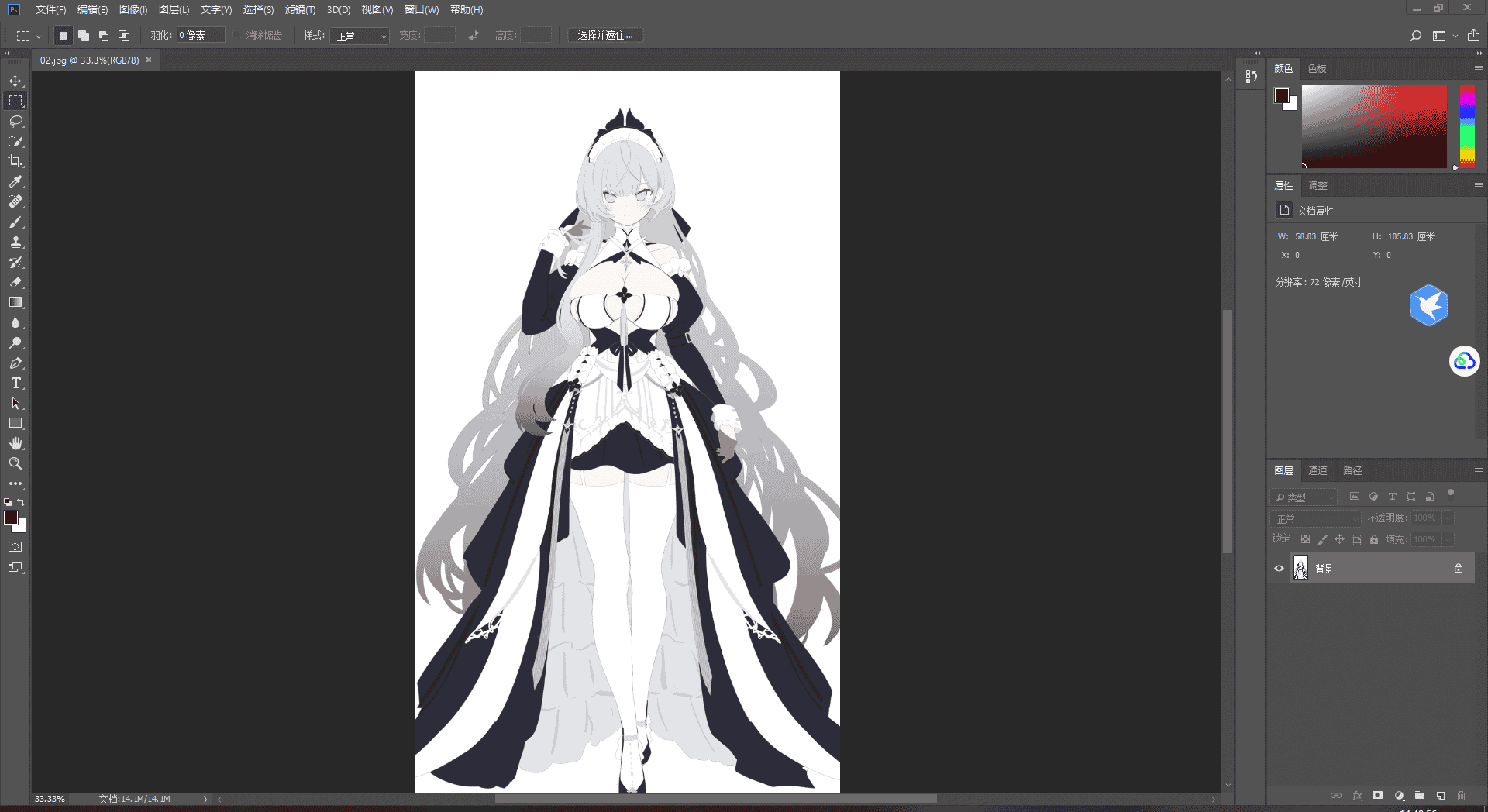Open the 样式 style dropdown
Viewport: 1488px width, 812px height.
[360, 36]
